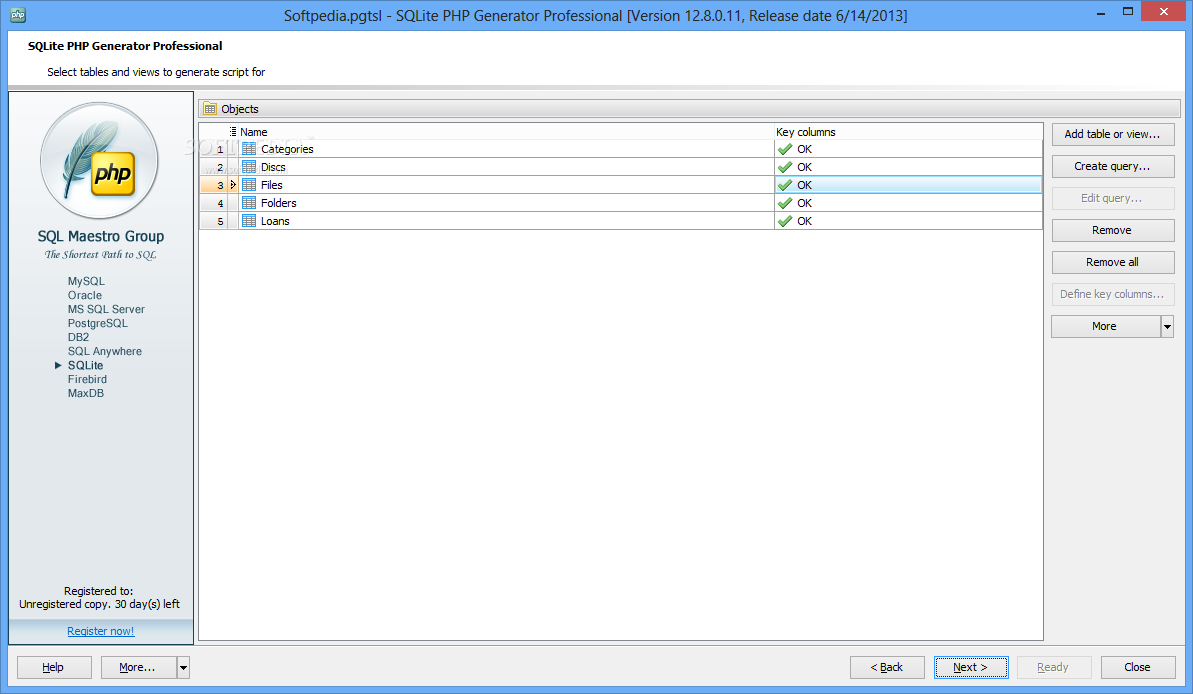The height and width of the screenshot is (694, 1193).
Task: Click the Categories table icon
Action: point(249,149)
